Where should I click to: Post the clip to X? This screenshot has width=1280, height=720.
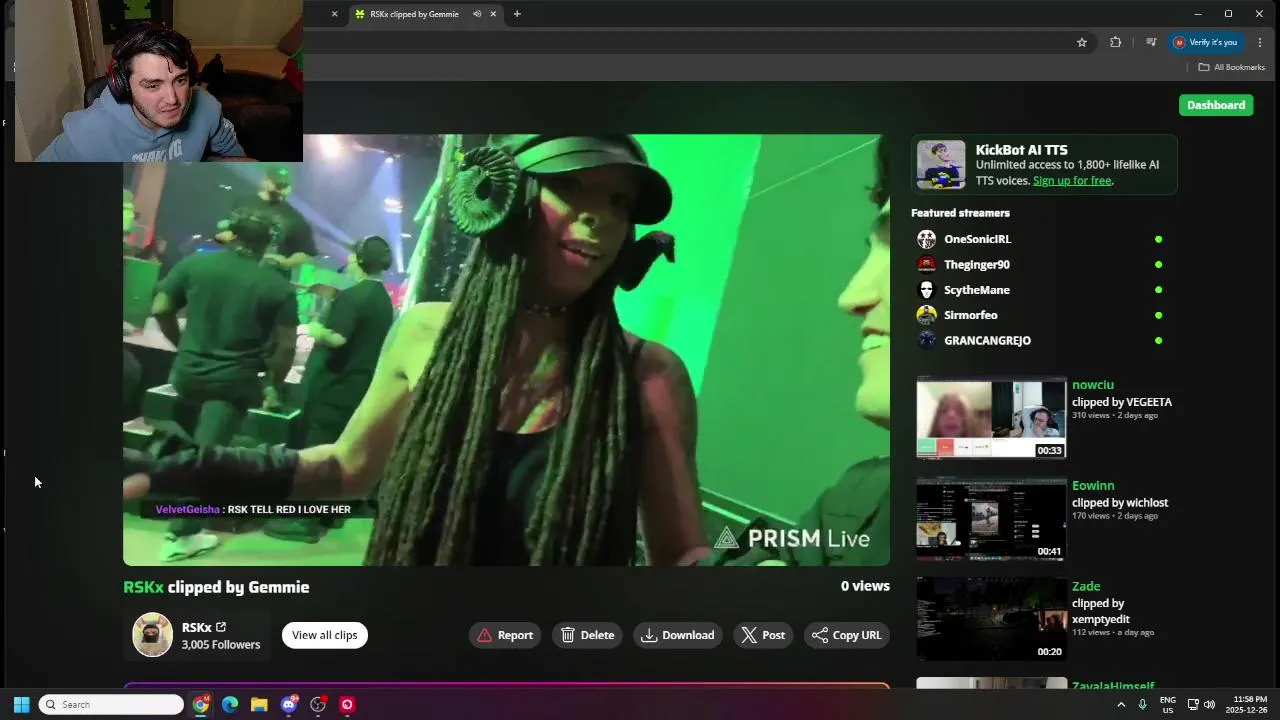(763, 635)
